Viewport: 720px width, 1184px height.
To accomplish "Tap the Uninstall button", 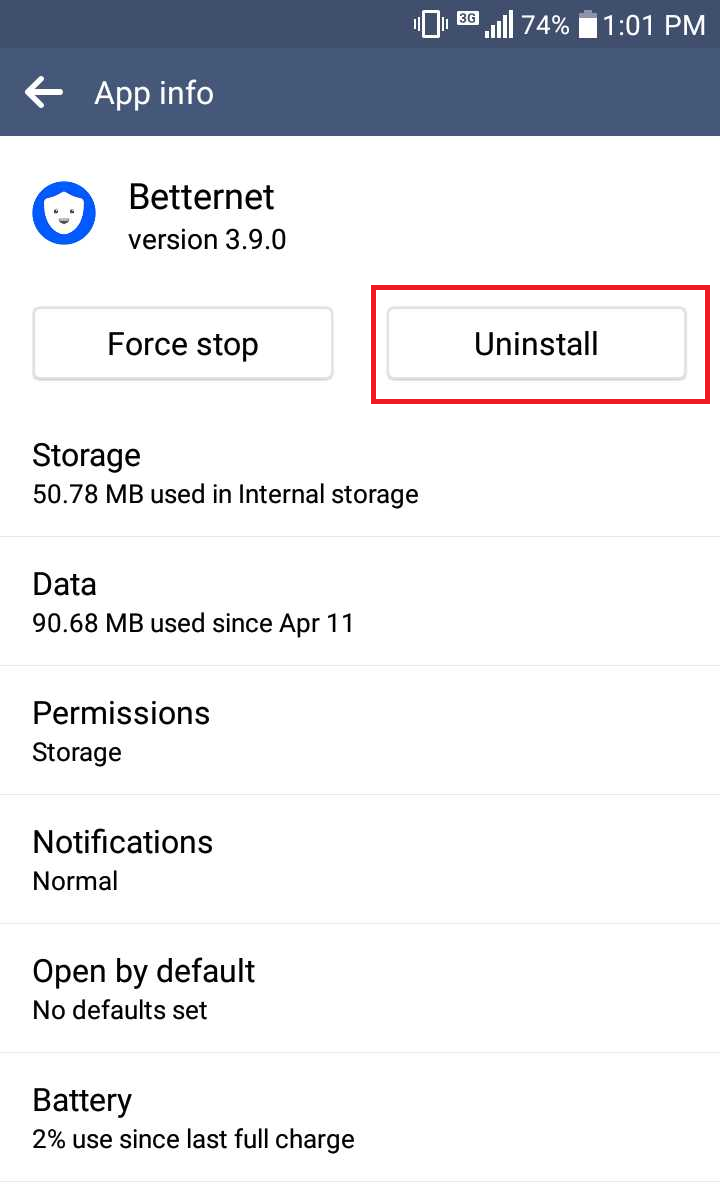I will pyautogui.click(x=537, y=344).
